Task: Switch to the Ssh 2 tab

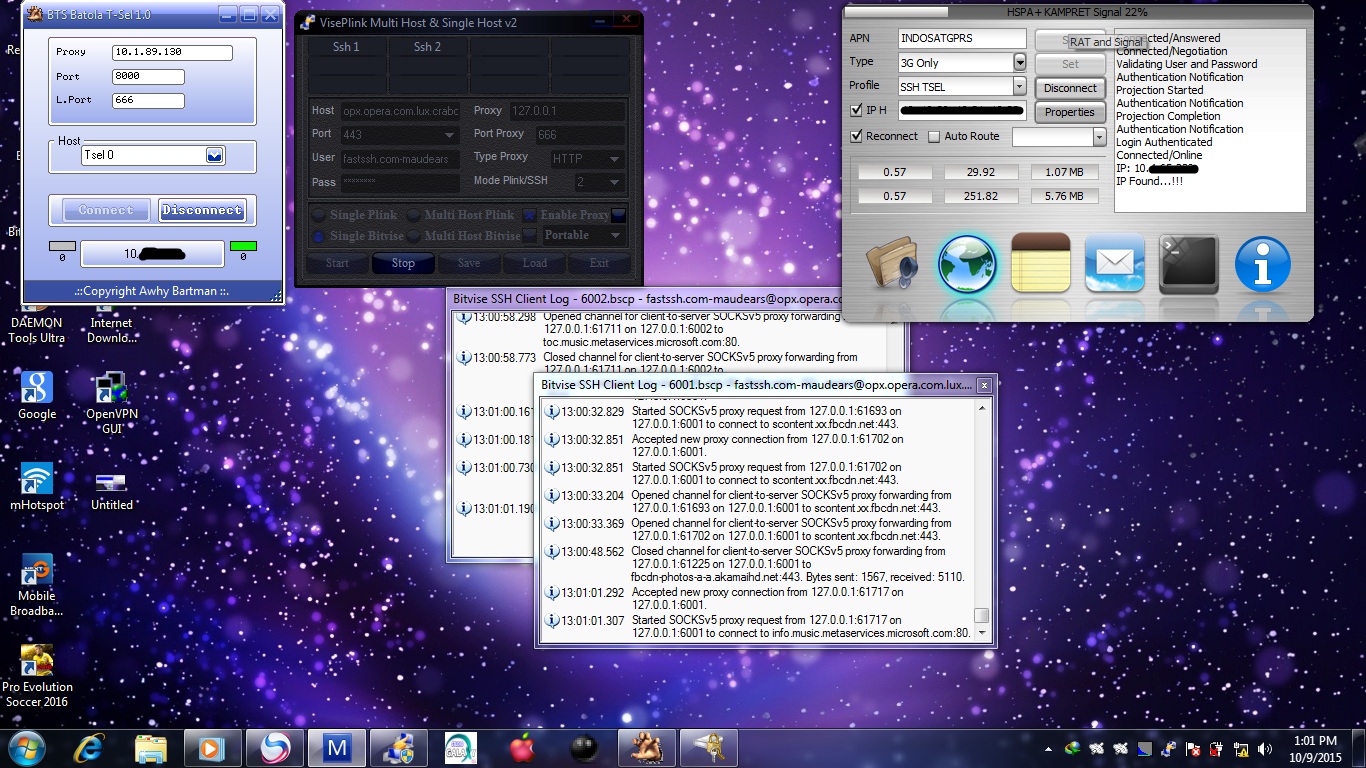Action: (429, 46)
